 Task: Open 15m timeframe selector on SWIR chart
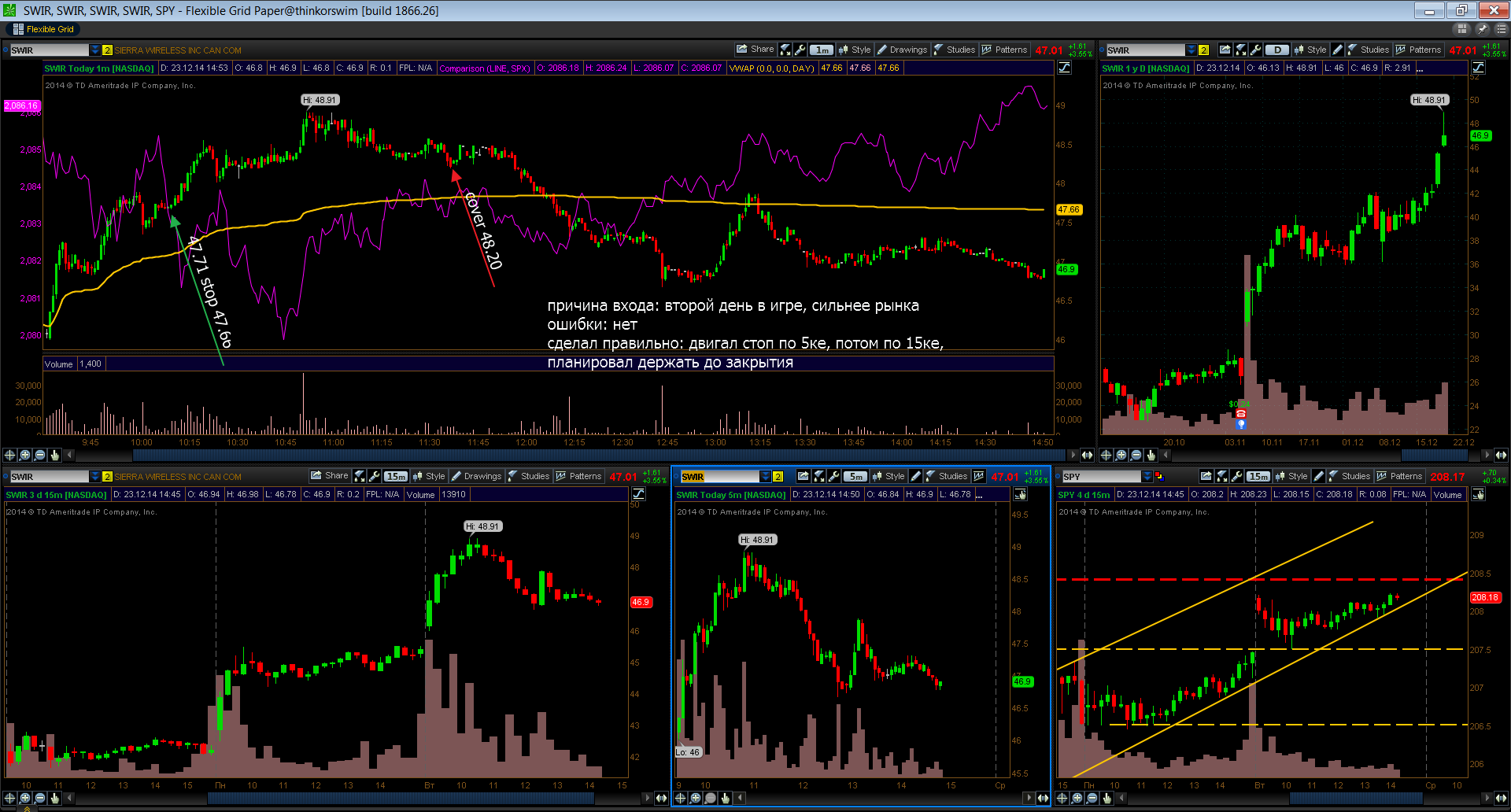pos(396,476)
